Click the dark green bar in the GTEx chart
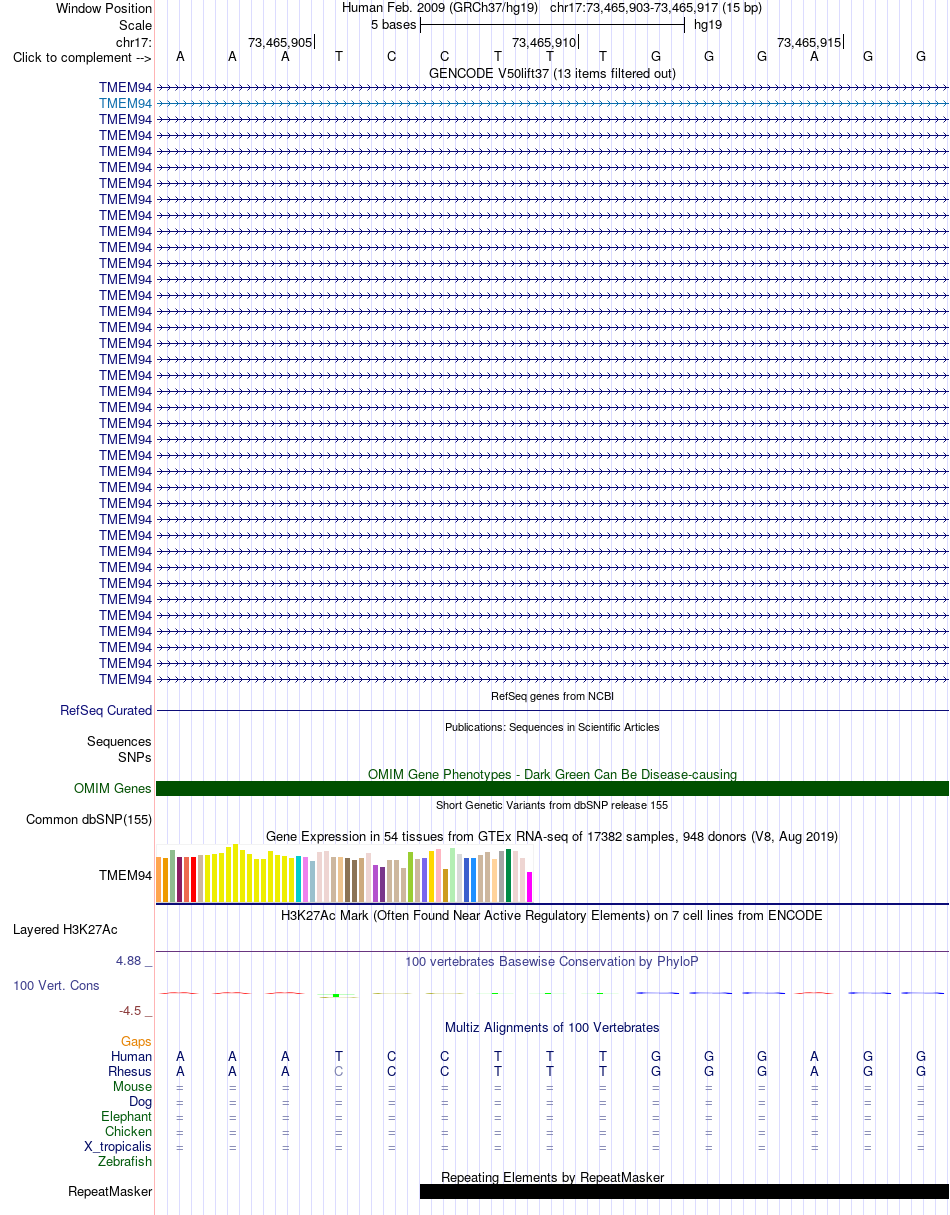950x1215 pixels. pos(509,876)
